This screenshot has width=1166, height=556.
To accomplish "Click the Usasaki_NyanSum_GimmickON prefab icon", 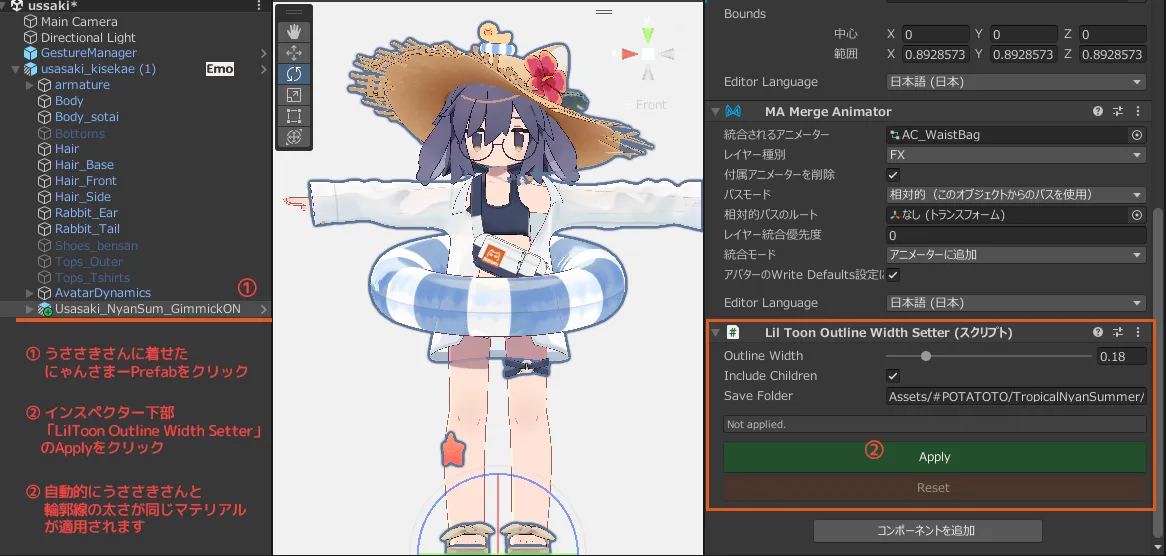I will (x=45, y=308).
